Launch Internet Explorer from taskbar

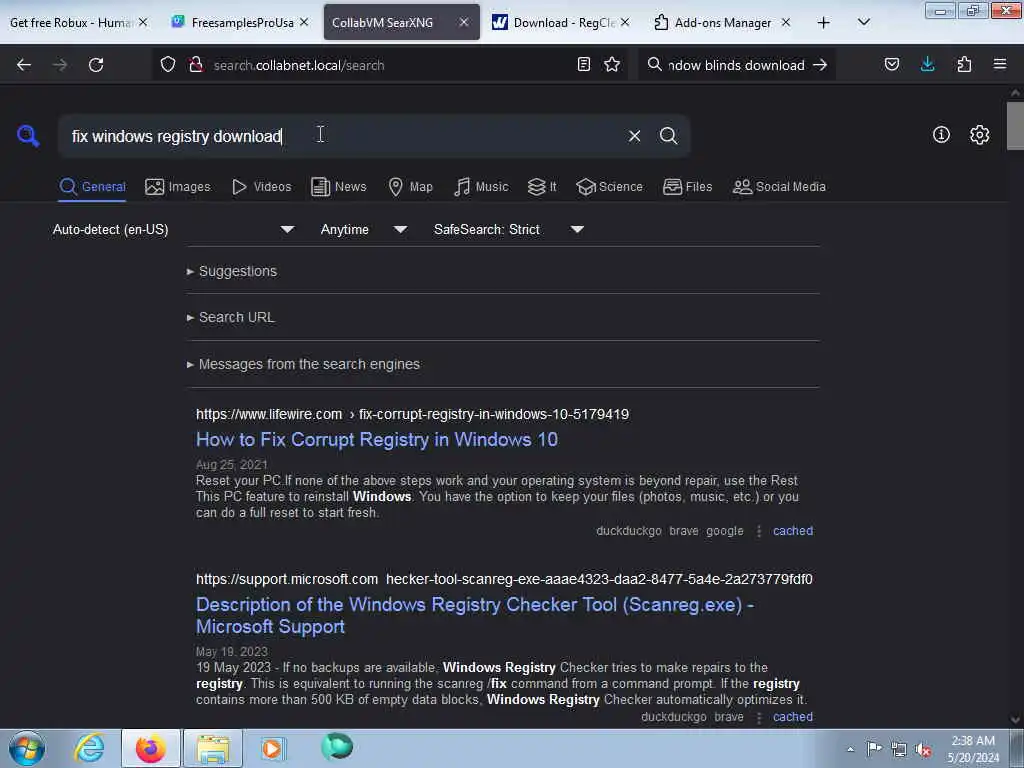[88, 748]
